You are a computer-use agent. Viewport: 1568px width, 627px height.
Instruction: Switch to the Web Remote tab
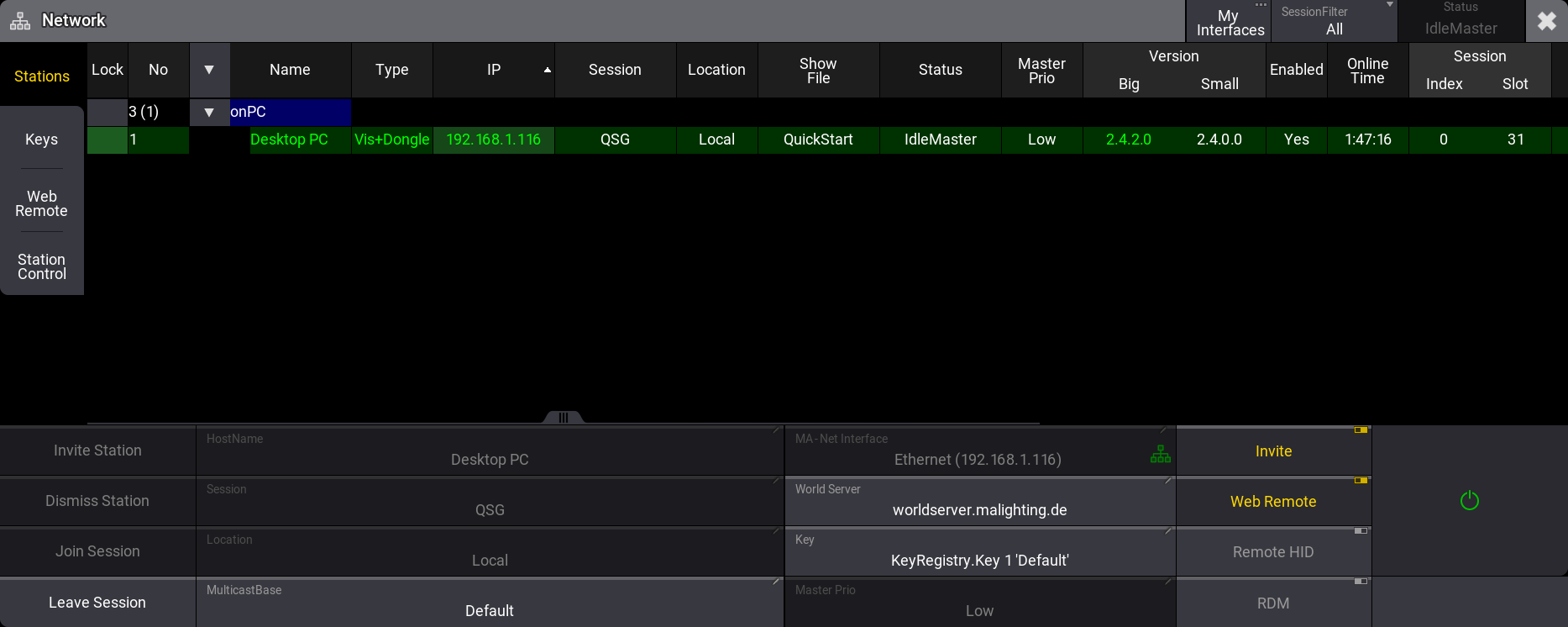(x=42, y=203)
